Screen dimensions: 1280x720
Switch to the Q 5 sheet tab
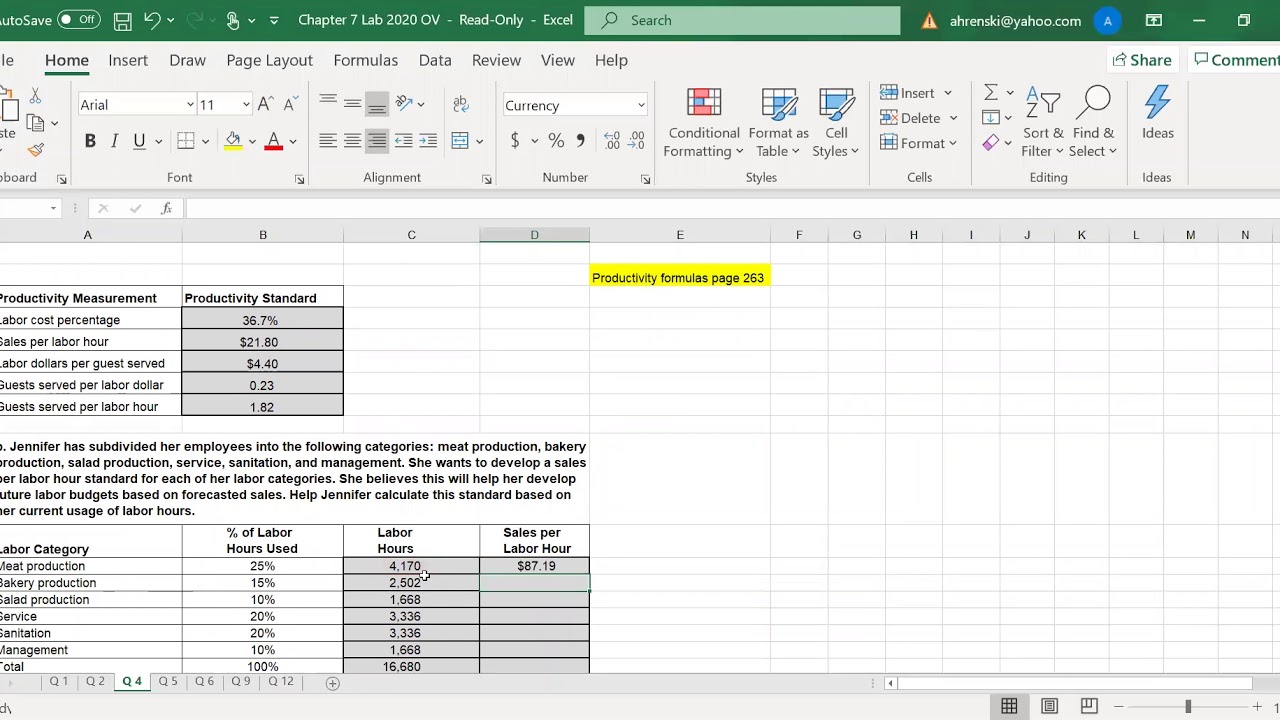pos(168,682)
